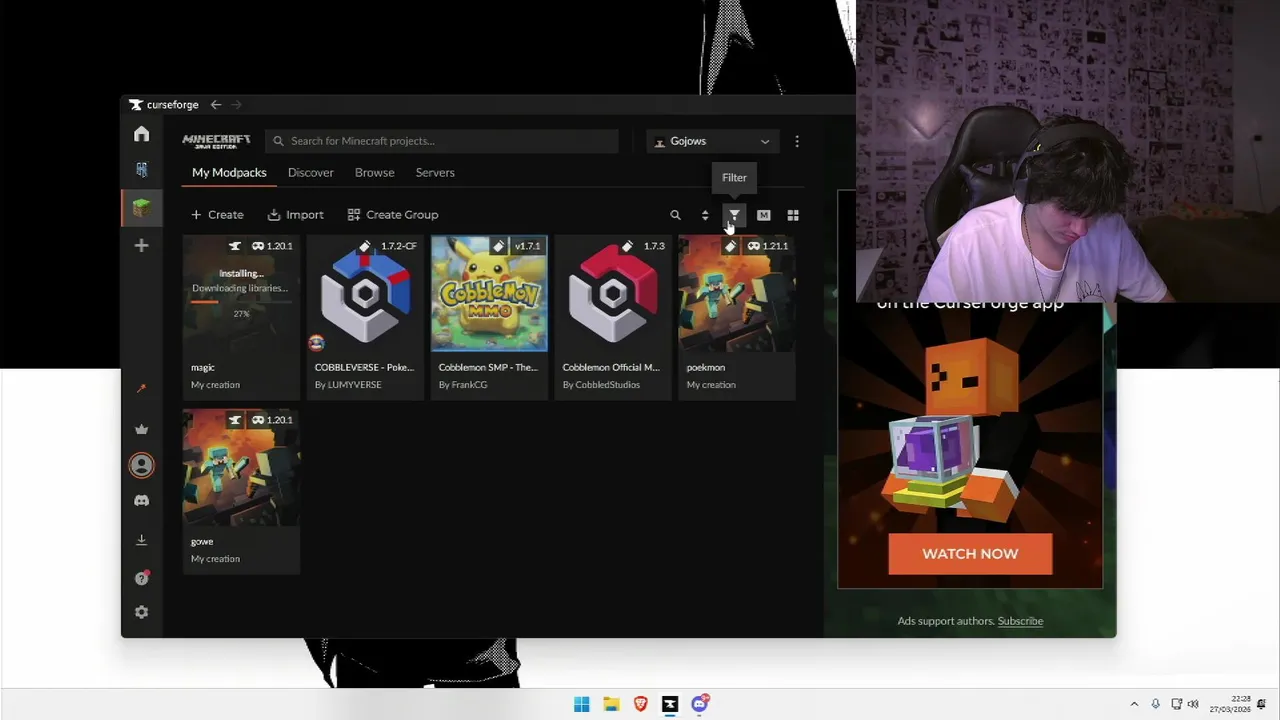Switch to grid view icon

point(793,215)
